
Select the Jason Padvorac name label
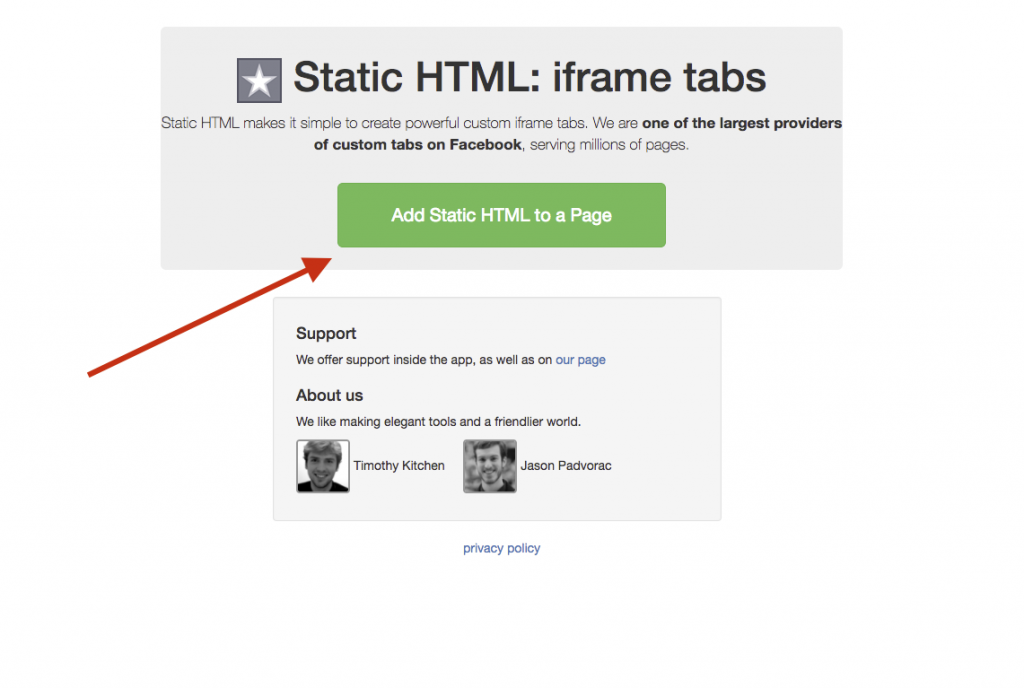click(566, 466)
